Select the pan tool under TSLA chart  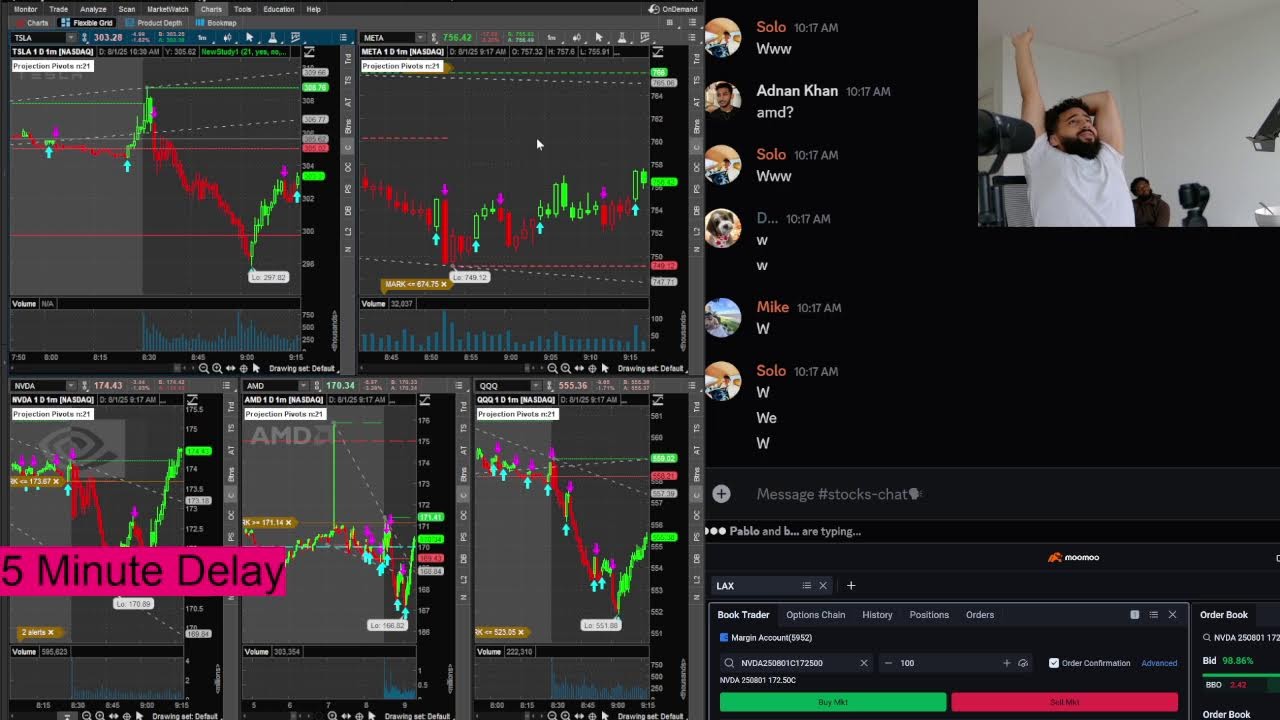[x=230, y=368]
